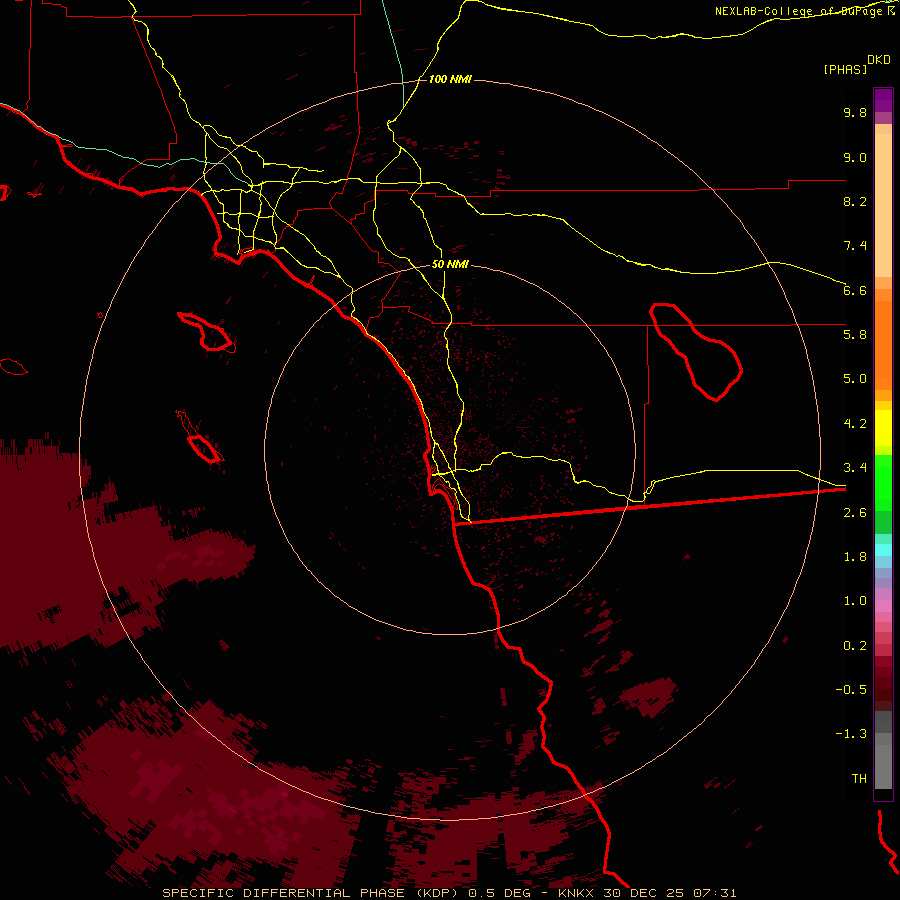Select the -1.3 scale value
900x900 pixels.
[851, 734]
